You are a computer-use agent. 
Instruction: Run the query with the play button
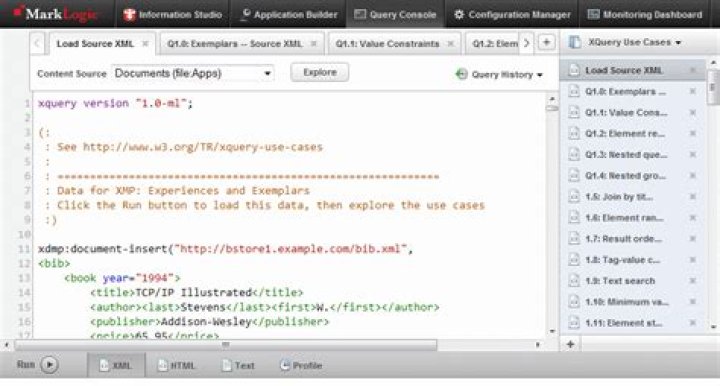(49, 365)
